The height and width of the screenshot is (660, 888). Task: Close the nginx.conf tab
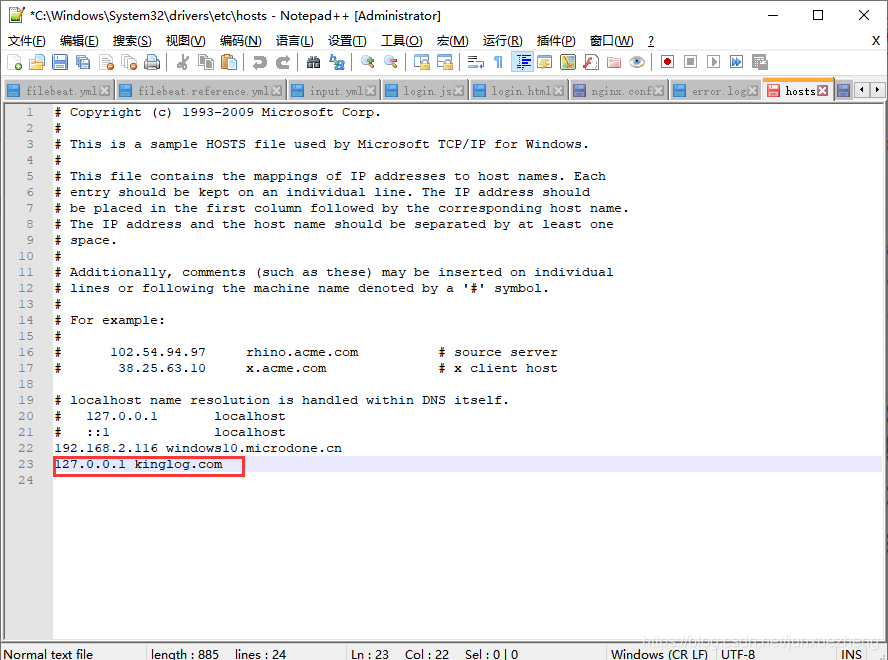click(659, 91)
